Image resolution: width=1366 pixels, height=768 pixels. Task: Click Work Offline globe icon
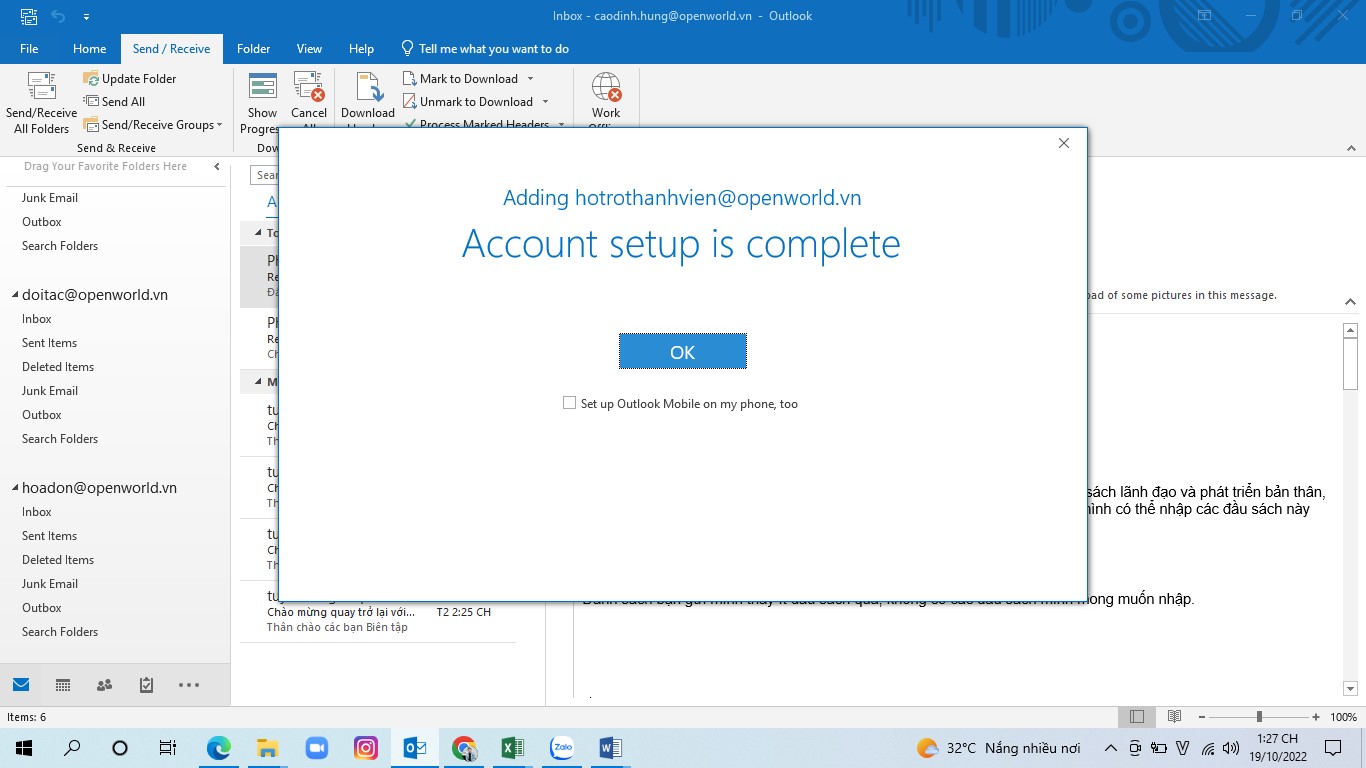tap(606, 86)
